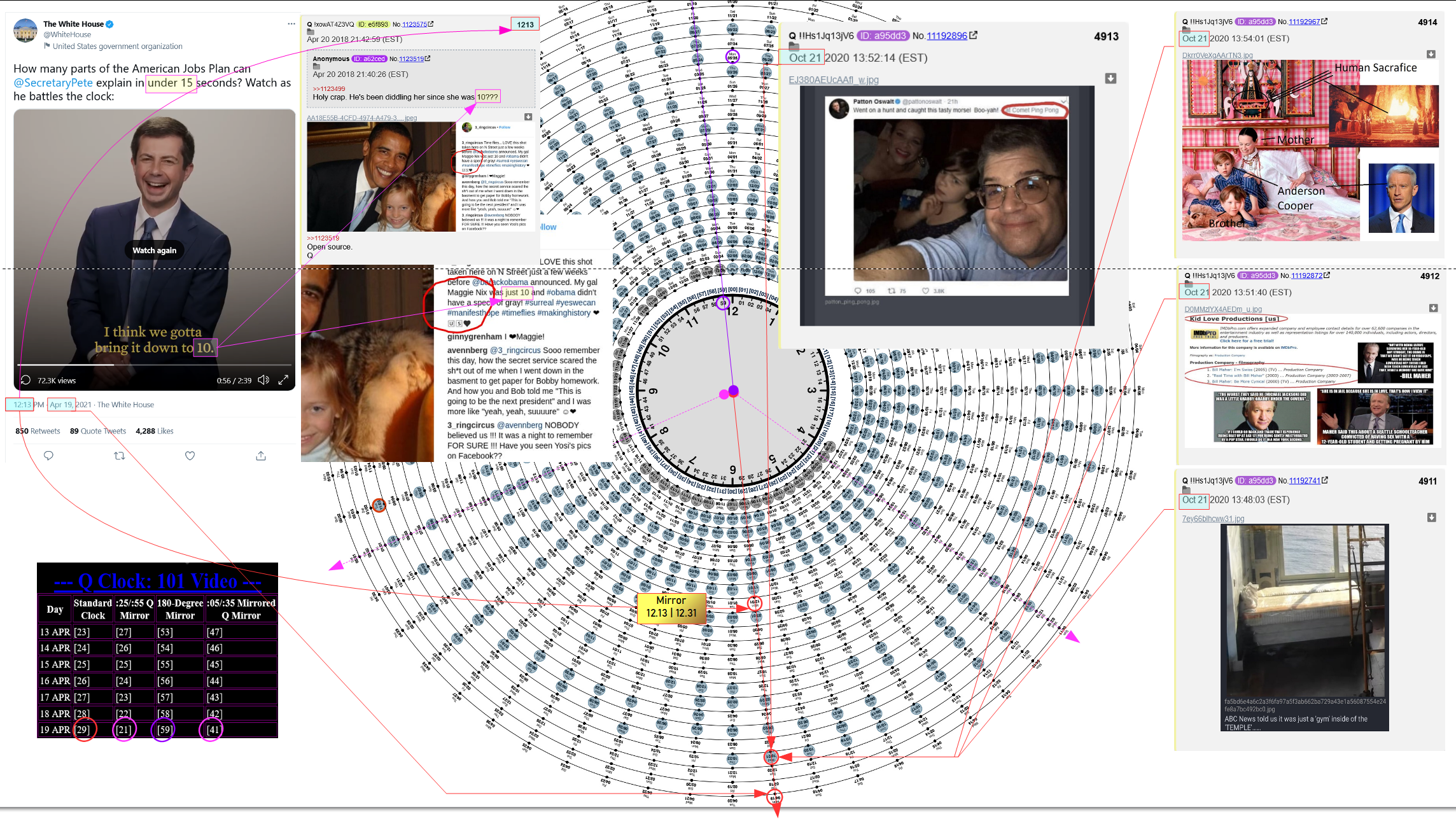Open the Q Clock: 101 Video link
The image size is (1456, 819).
point(157,581)
